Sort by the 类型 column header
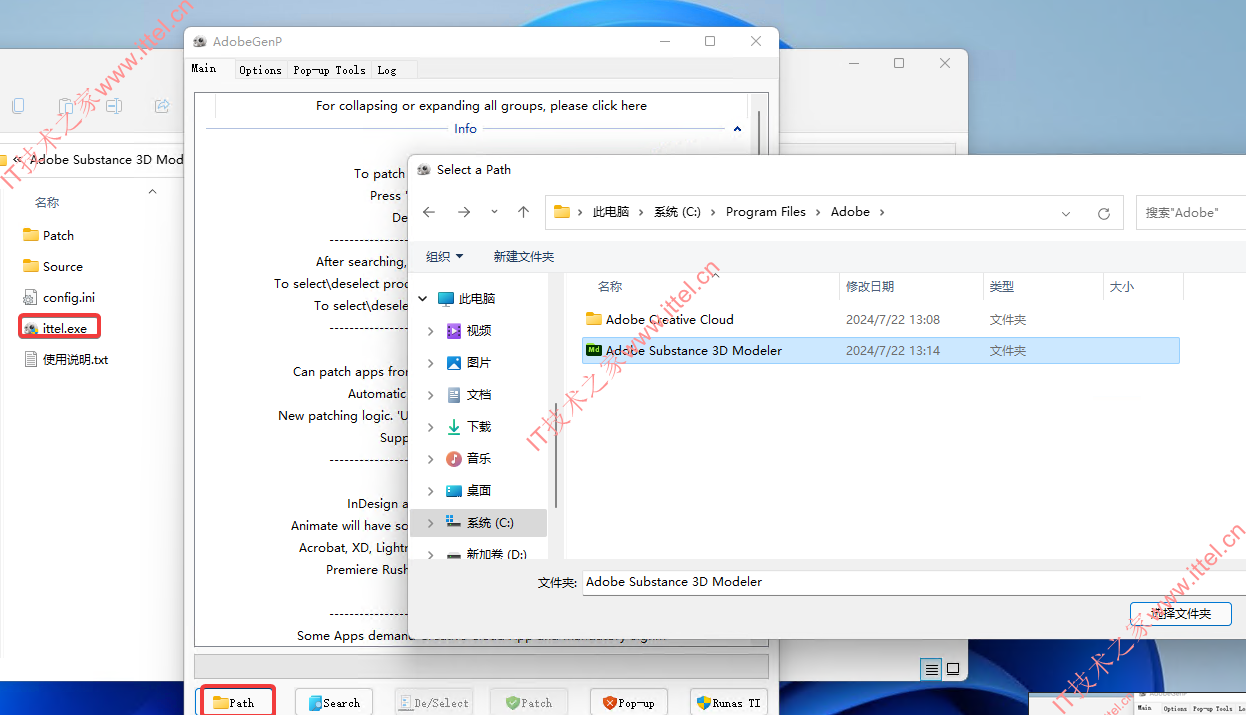This screenshot has height=715, width=1246. tap(1002, 286)
